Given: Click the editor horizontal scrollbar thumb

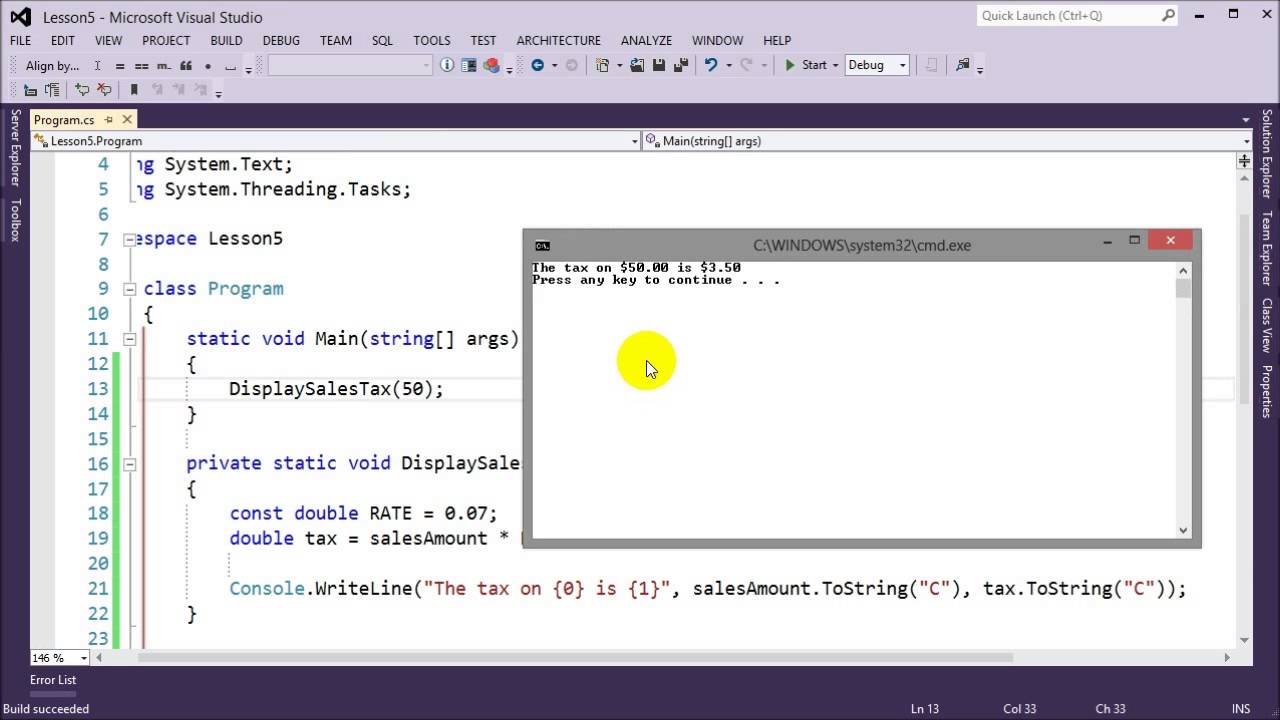Looking at the screenshot, I should click(575, 658).
